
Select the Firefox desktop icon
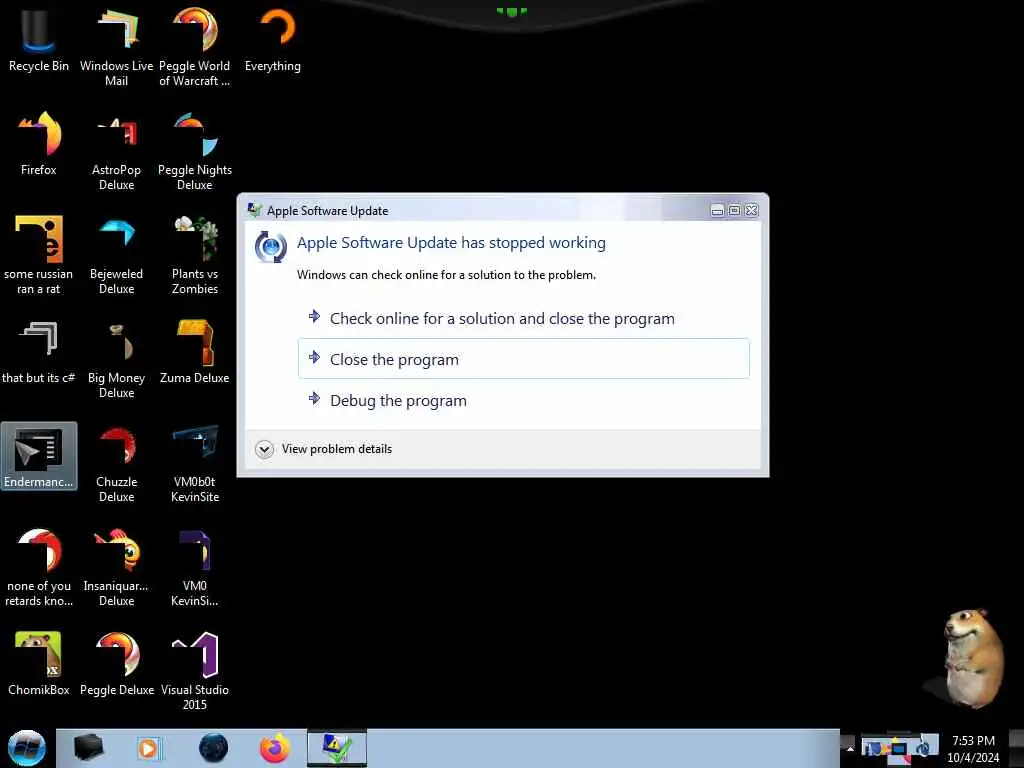pyautogui.click(x=39, y=144)
